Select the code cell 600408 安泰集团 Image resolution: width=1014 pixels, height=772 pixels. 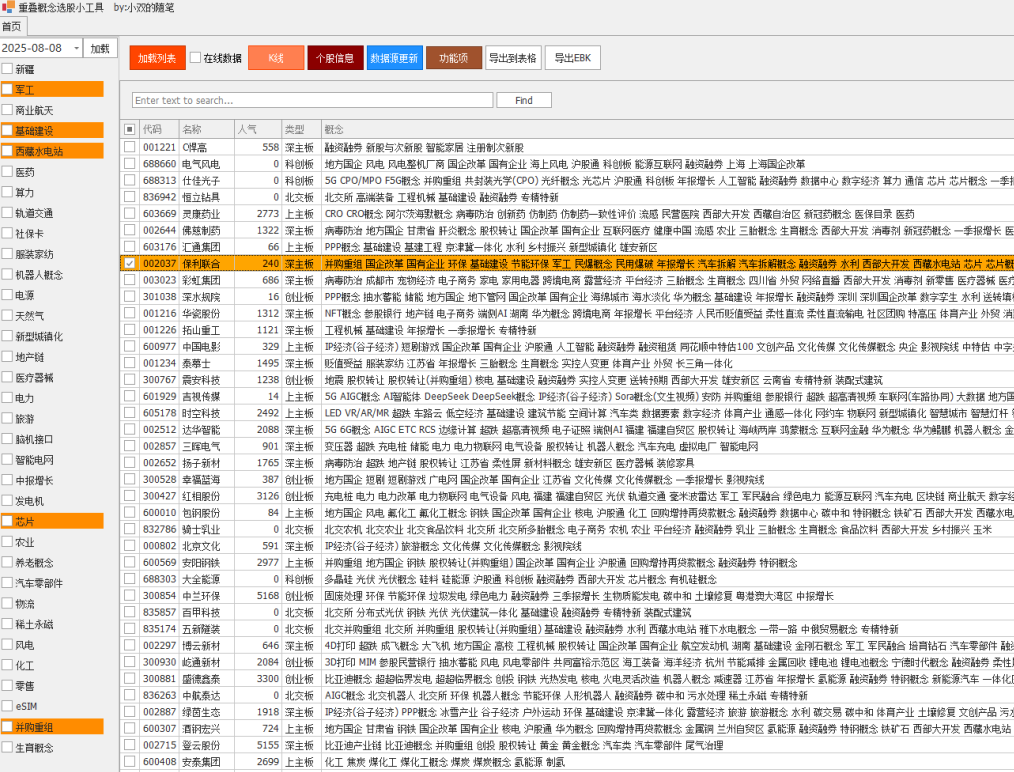point(159,762)
